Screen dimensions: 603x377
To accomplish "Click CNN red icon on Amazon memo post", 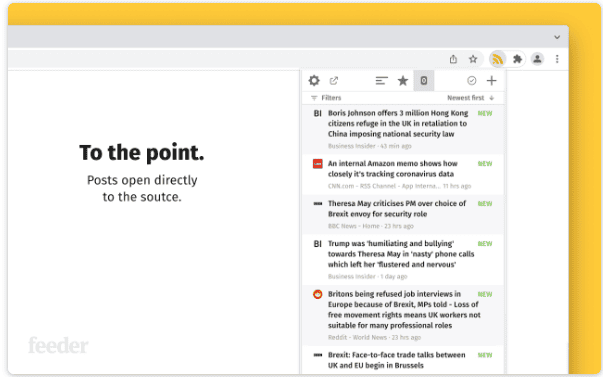I will click(317, 163).
